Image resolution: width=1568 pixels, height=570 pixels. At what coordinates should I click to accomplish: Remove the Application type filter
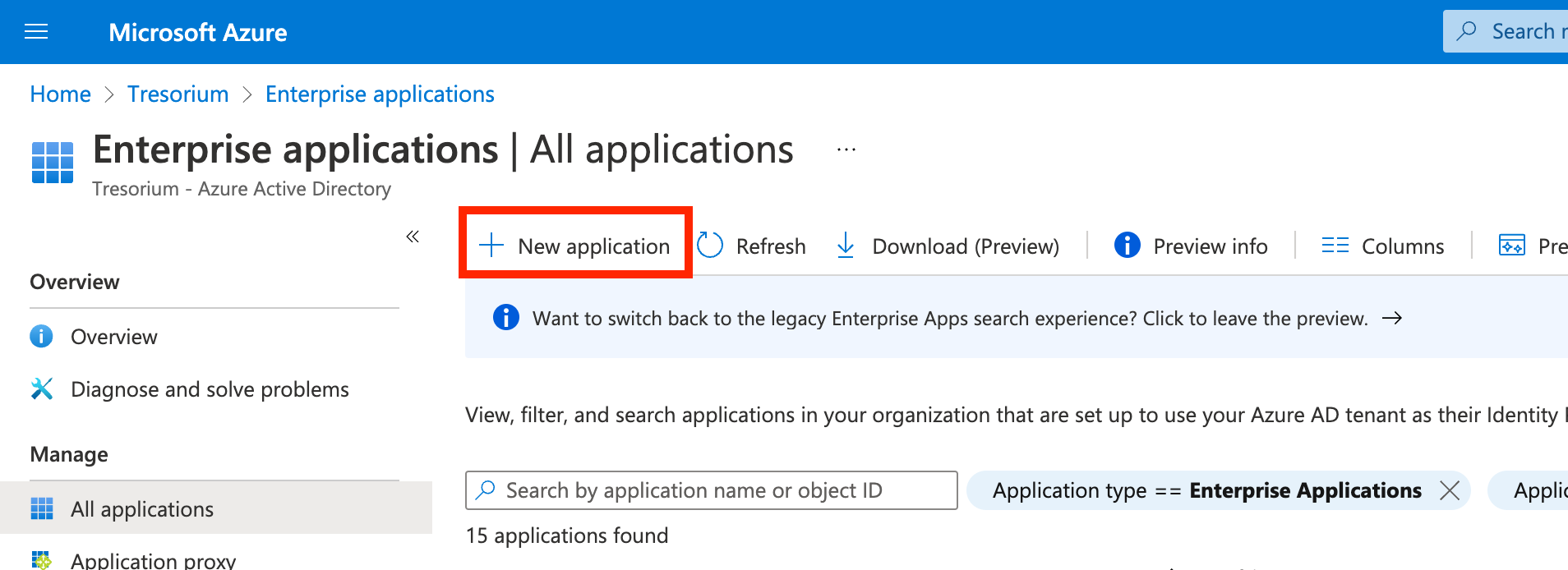pyautogui.click(x=1450, y=490)
